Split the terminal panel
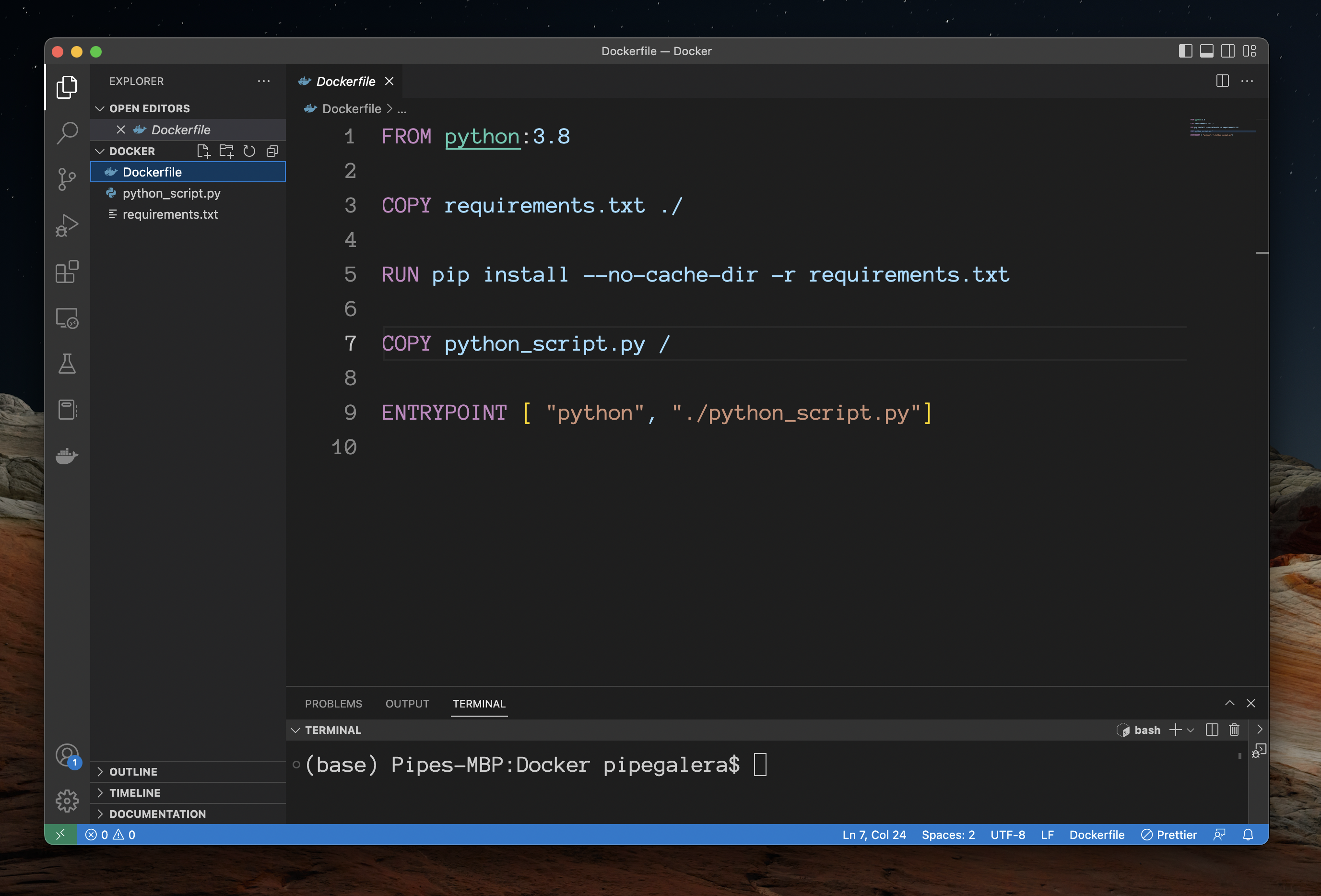1321x896 pixels. (x=1212, y=730)
